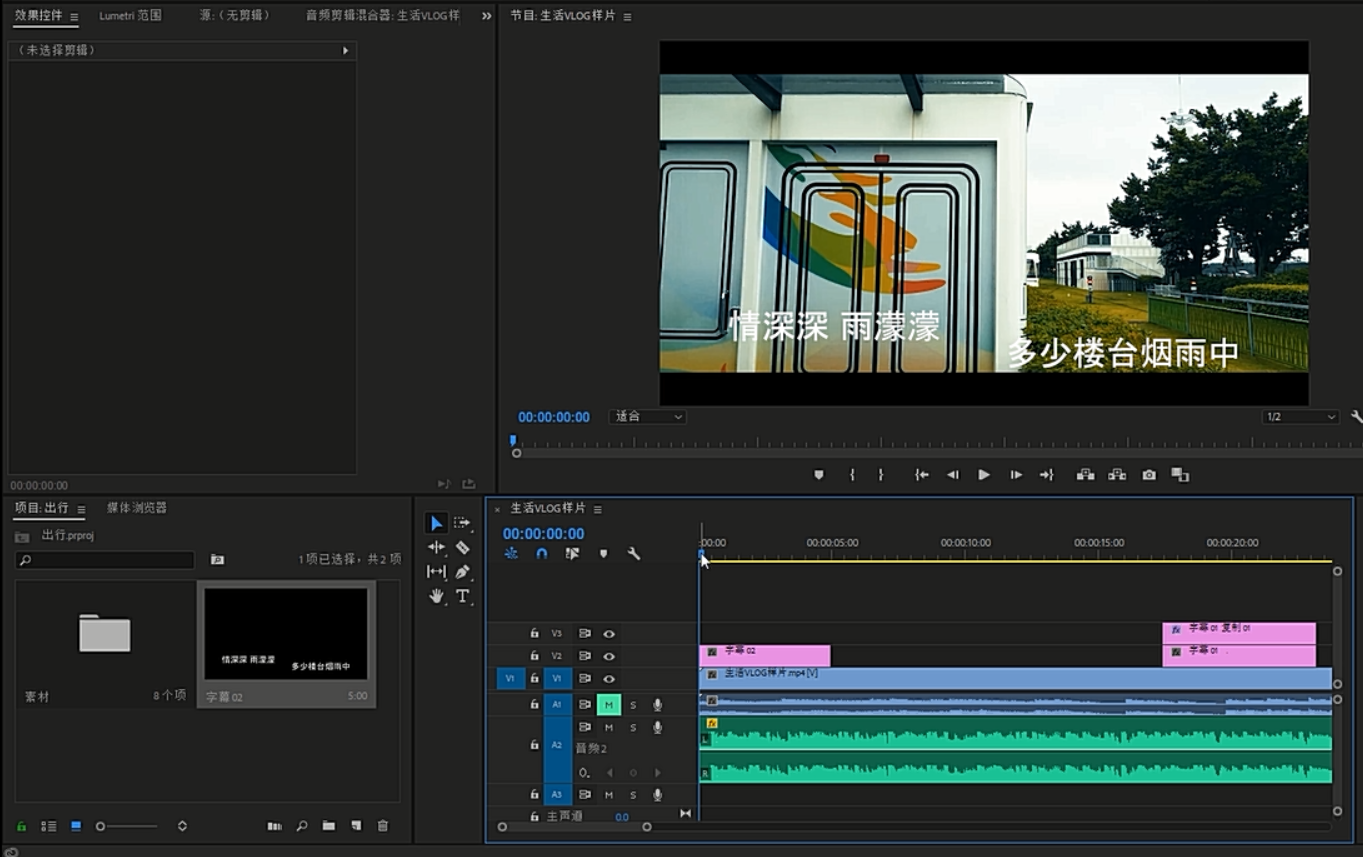Click the trash Clear button in Project panel
This screenshot has width=1363, height=857.
(x=383, y=826)
